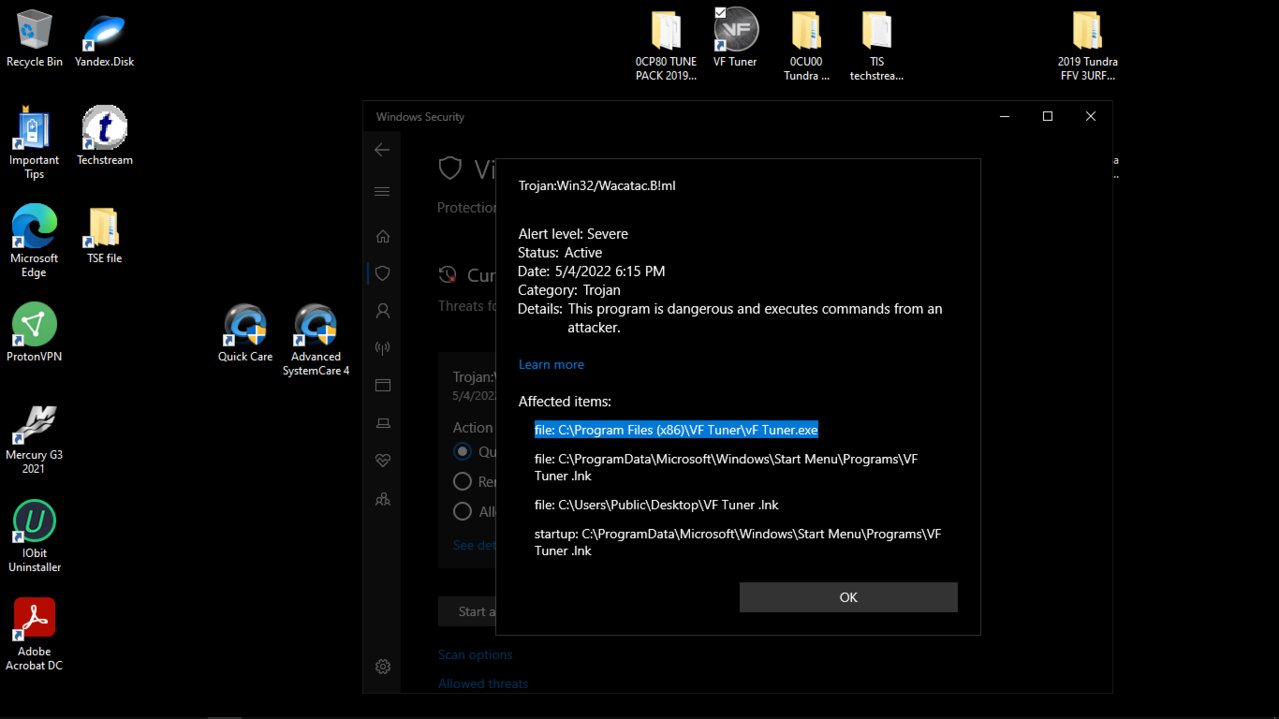Open the Recycle Bin desktop icon
Viewport: 1279px width, 719px height.
34,40
